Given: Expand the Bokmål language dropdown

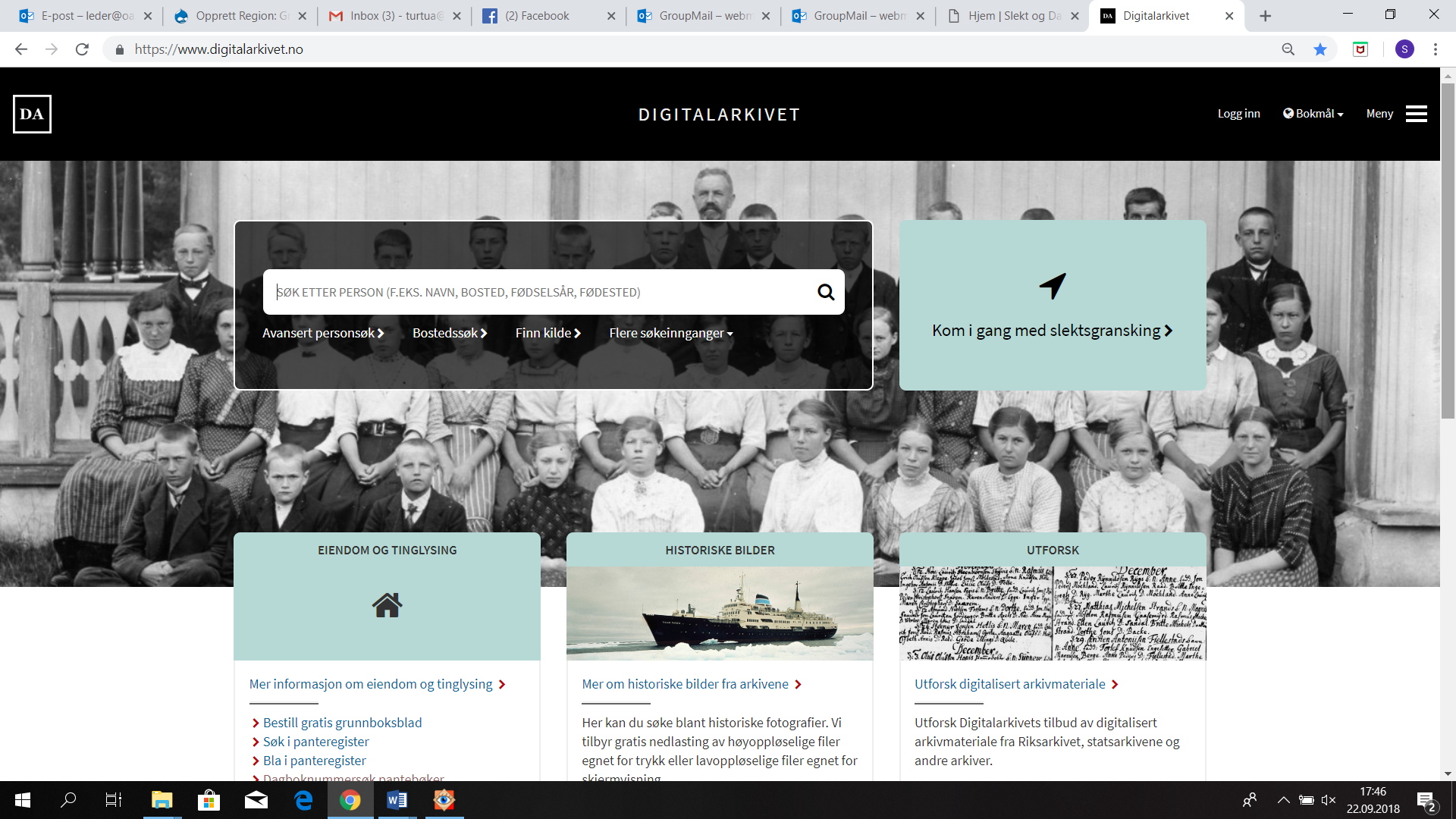Looking at the screenshot, I should tap(1313, 114).
